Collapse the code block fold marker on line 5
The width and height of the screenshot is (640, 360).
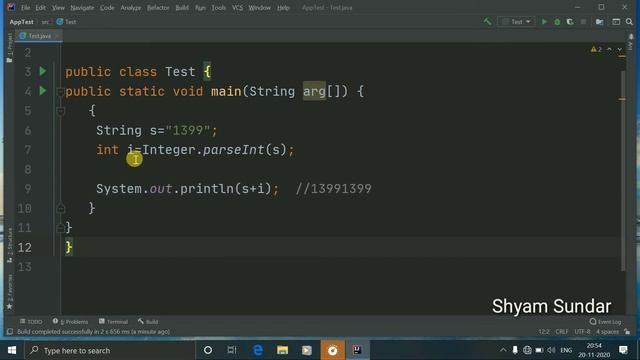[x=60, y=111]
